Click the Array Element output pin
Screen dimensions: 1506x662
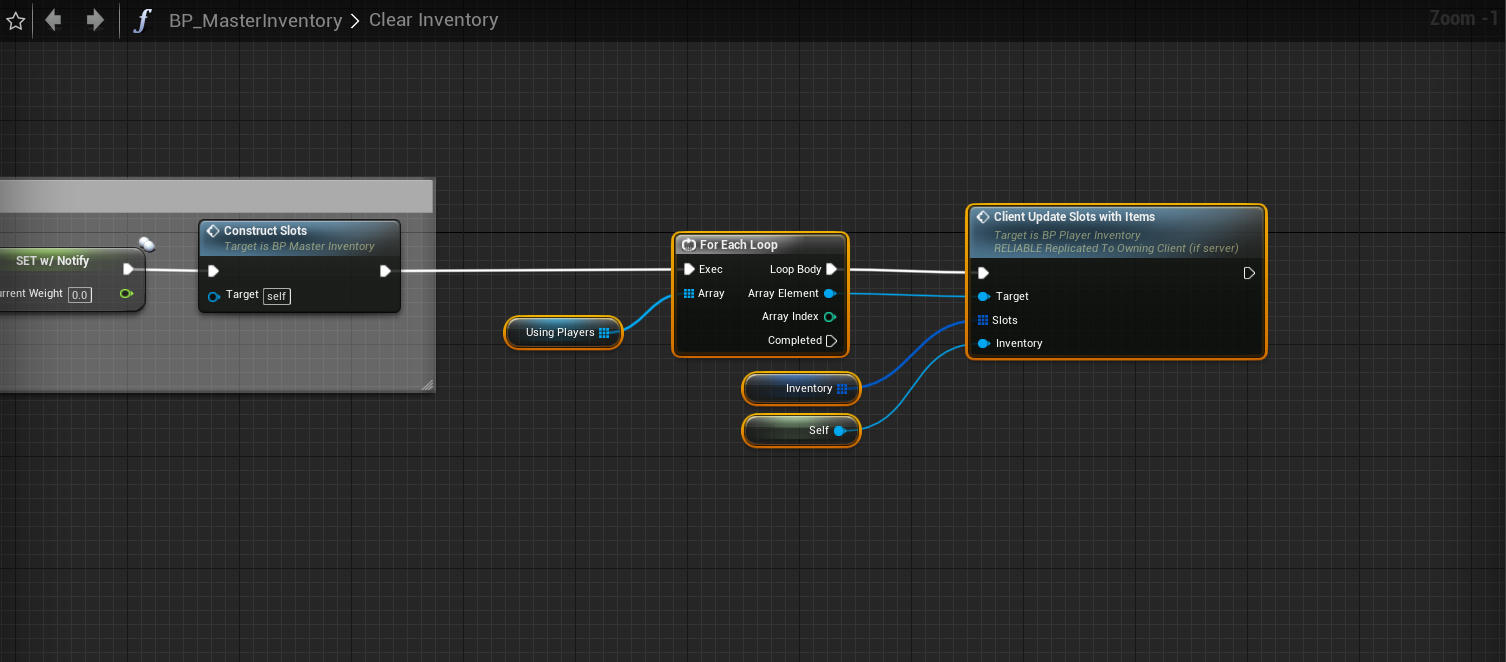pos(830,294)
